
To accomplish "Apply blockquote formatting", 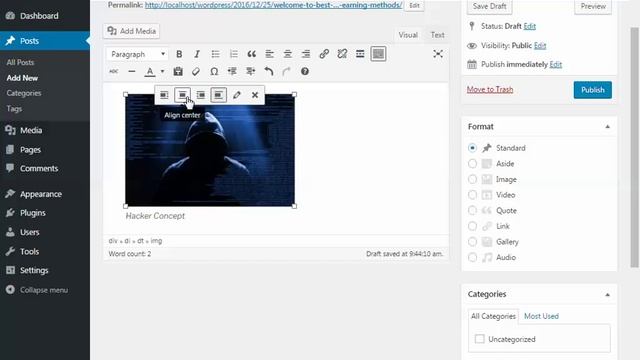I will 251,54.
